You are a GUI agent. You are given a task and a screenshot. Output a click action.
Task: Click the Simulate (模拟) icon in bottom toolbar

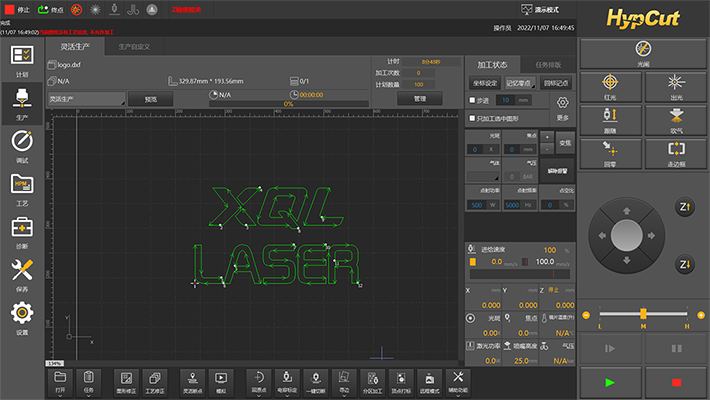click(x=222, y=380)
